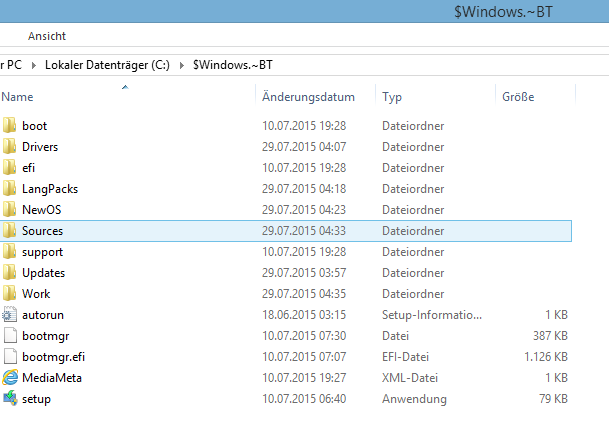Screen dimensions: 609x447
Task: Click the type "Setup-Informatio..." of autorun
Action: [x=432, y=315]
